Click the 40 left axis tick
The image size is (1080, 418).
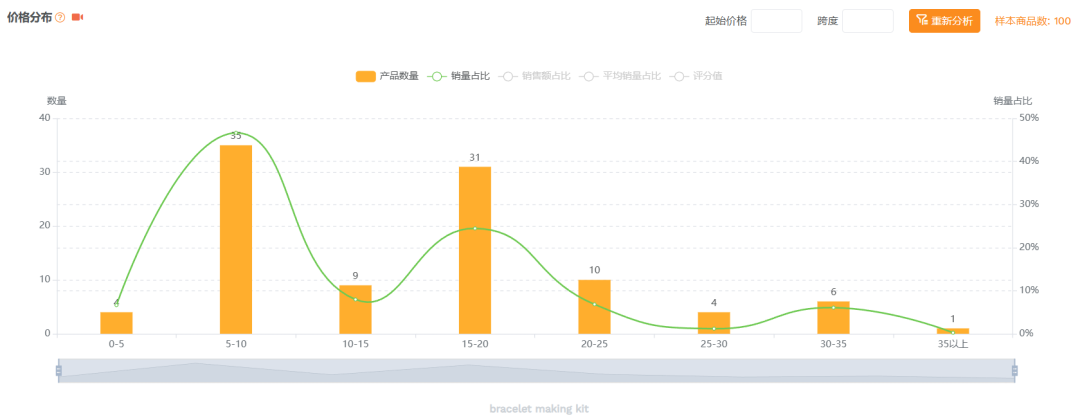pos(45,118)
